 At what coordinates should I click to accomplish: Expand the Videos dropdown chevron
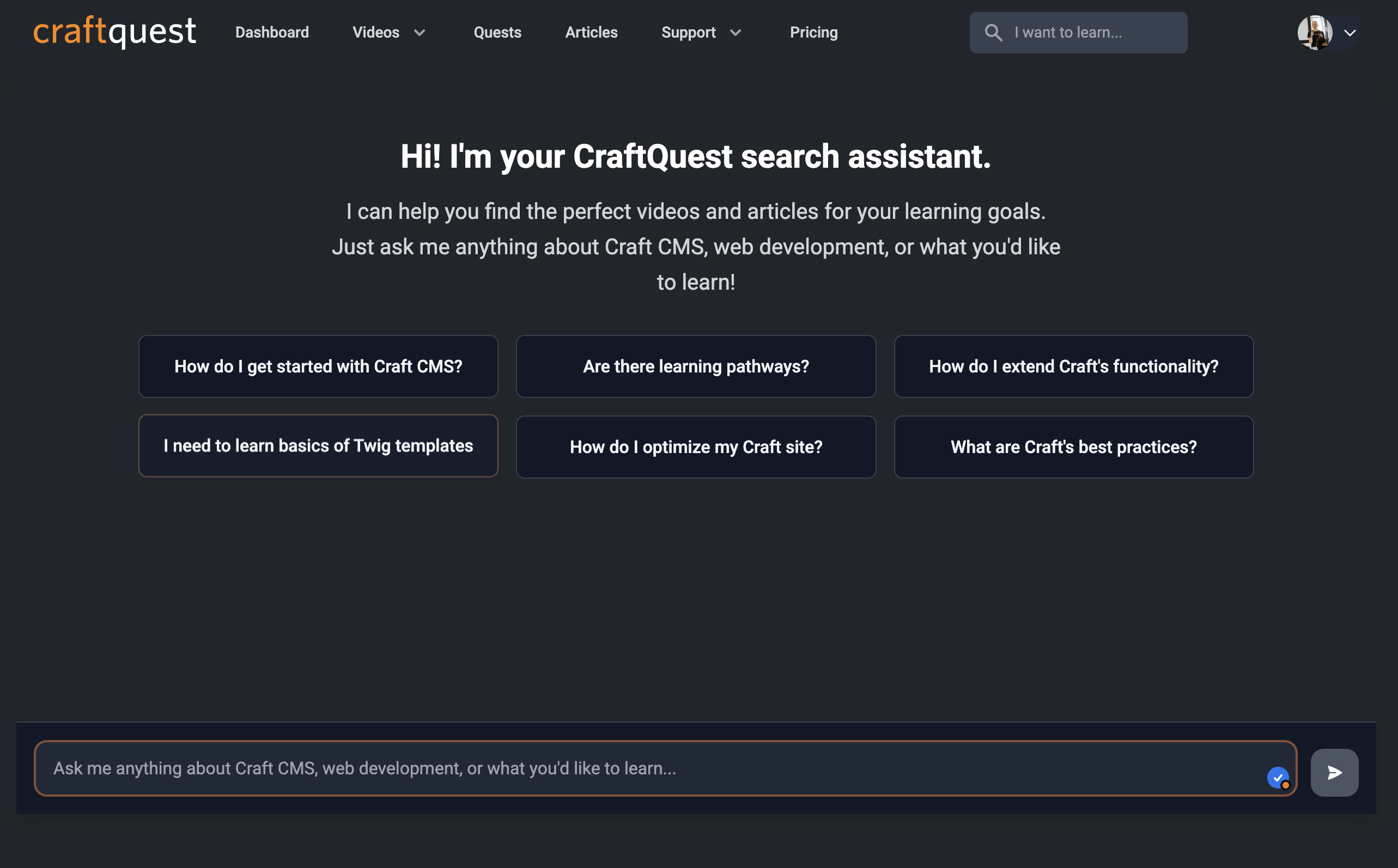tap(420, 33)
